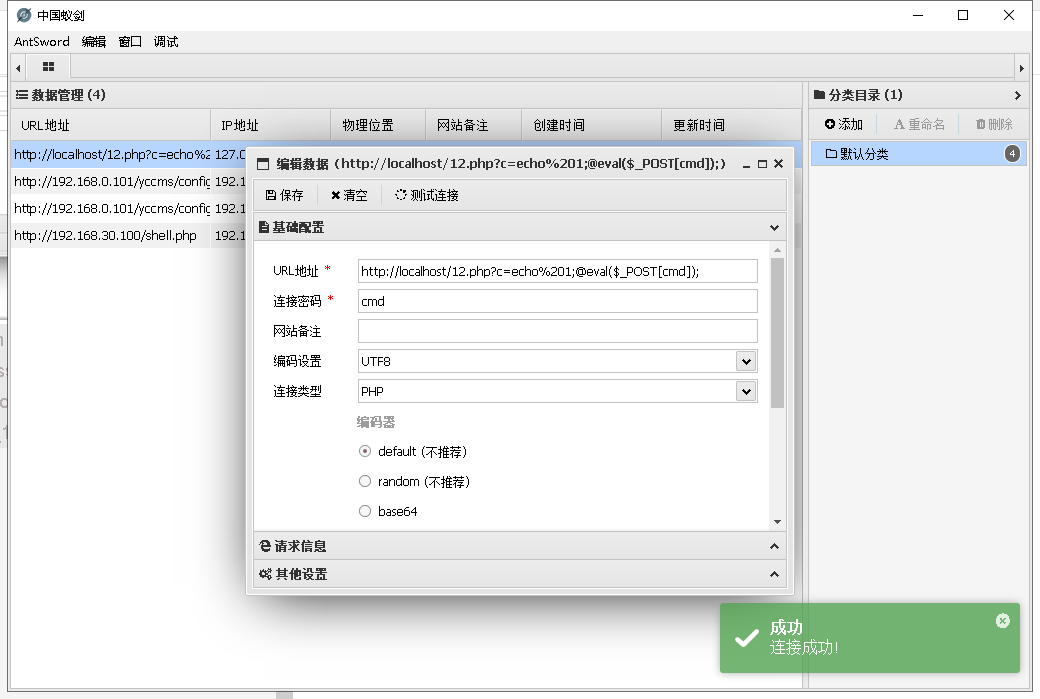Open the AntSword menu
This screenshot has height=699, width=1040.
[42, 42]
